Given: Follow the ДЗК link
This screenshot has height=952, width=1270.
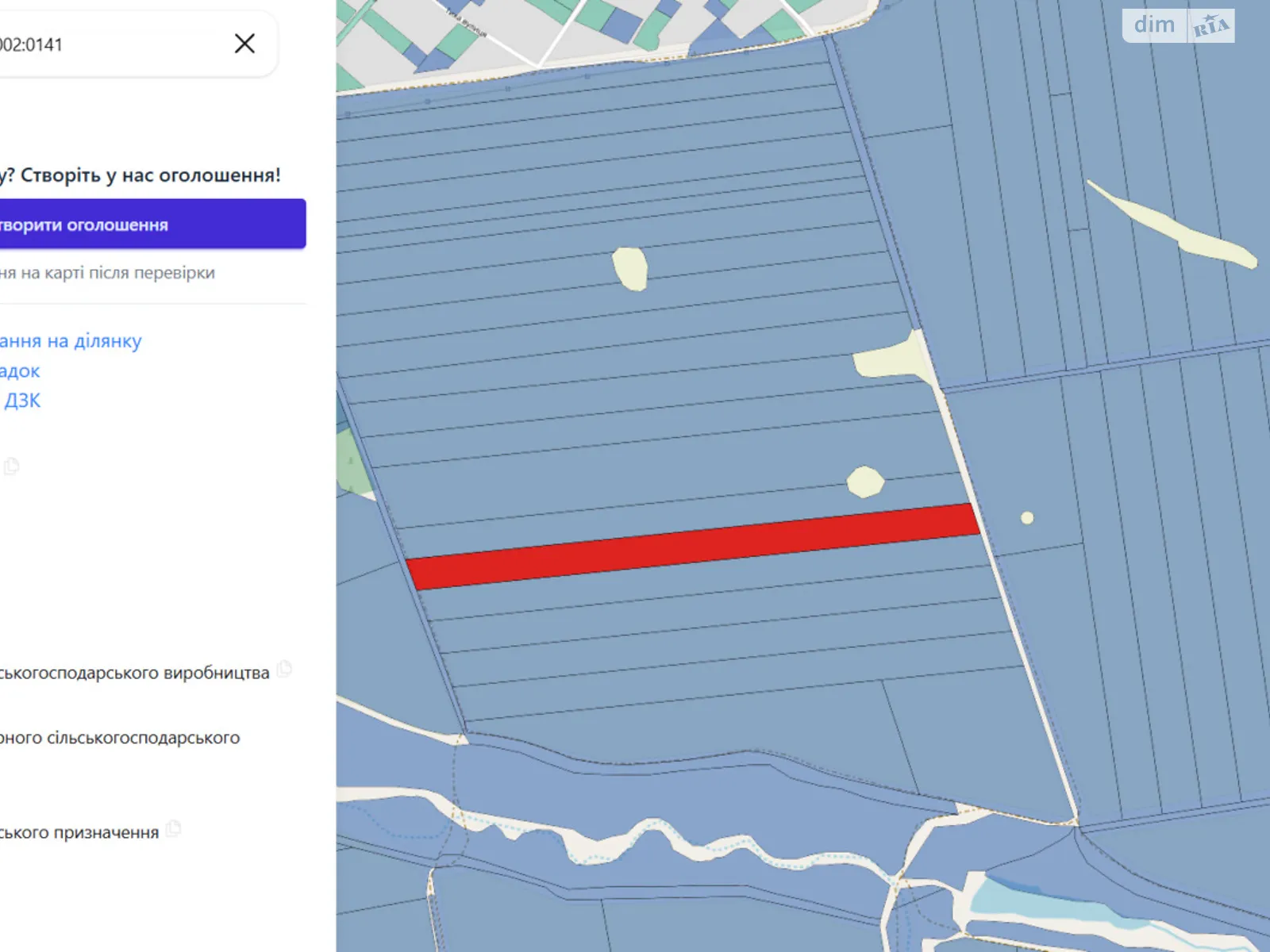Looking at the screenshot, I should click(x=21, y=401).
